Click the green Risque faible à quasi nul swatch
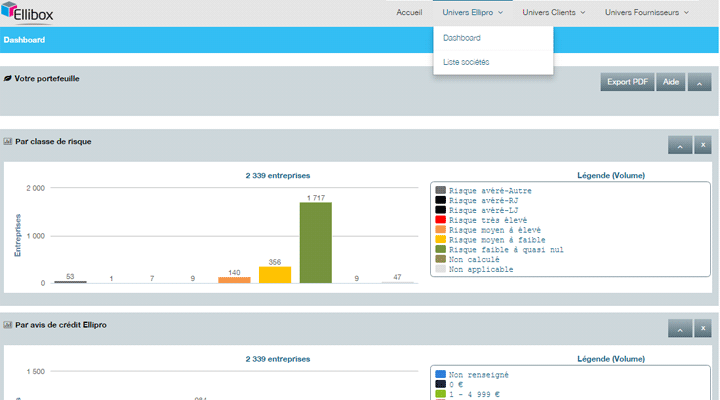 click(440, 249)
